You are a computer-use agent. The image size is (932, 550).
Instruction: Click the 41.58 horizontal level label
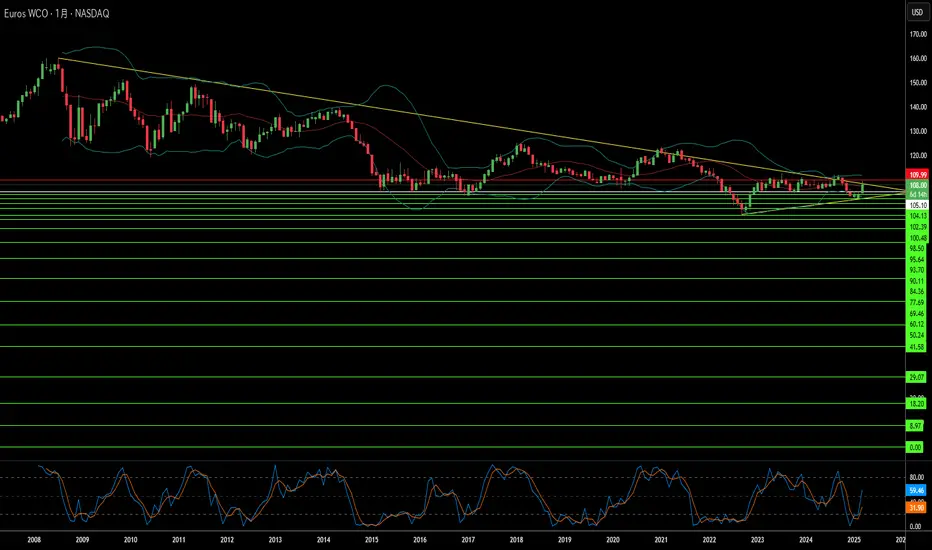917,346
